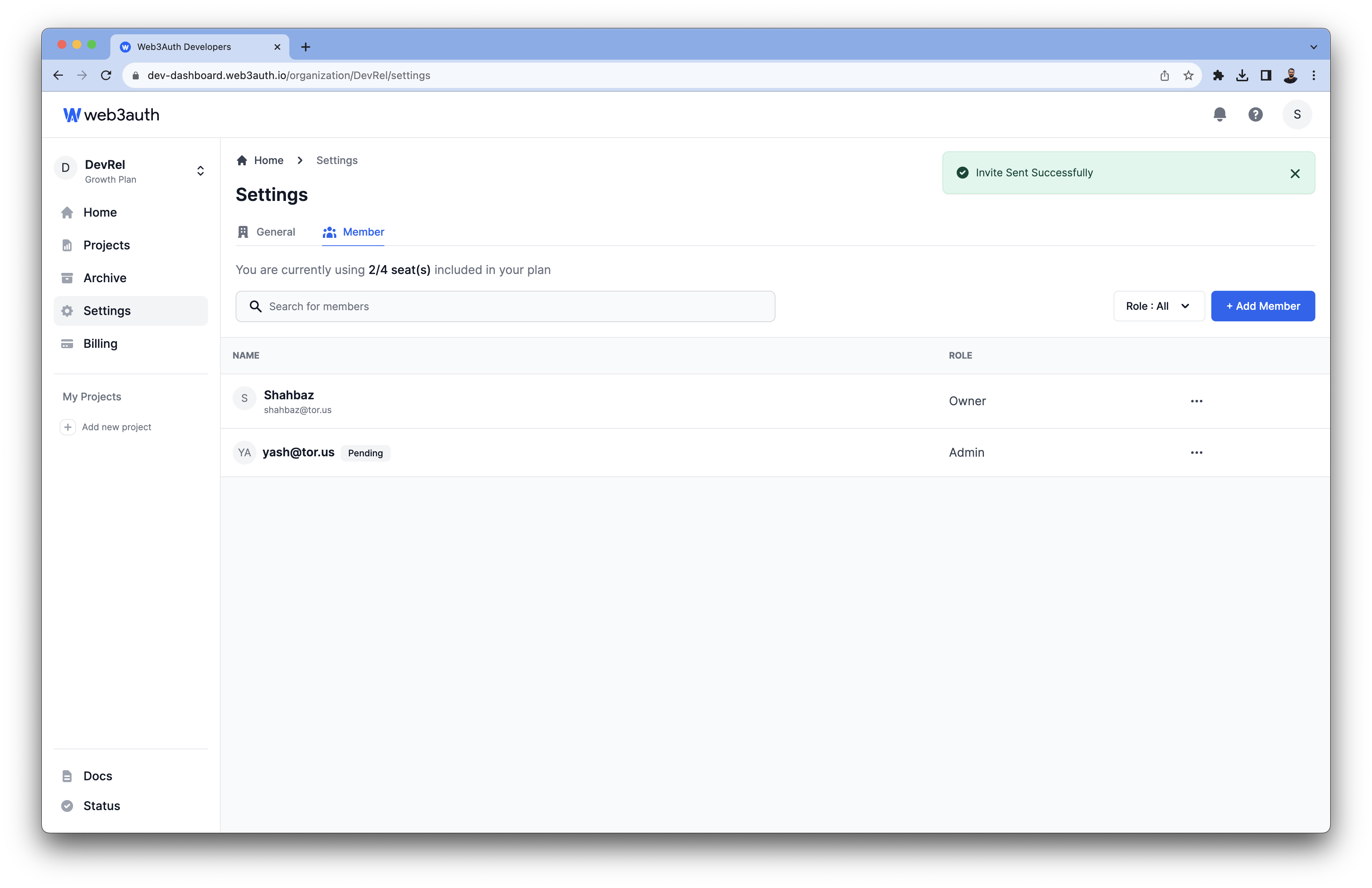Click the Admin role cell
Image resolution: width=1372 pixels, height=888 pixels.
pos(966,452)
